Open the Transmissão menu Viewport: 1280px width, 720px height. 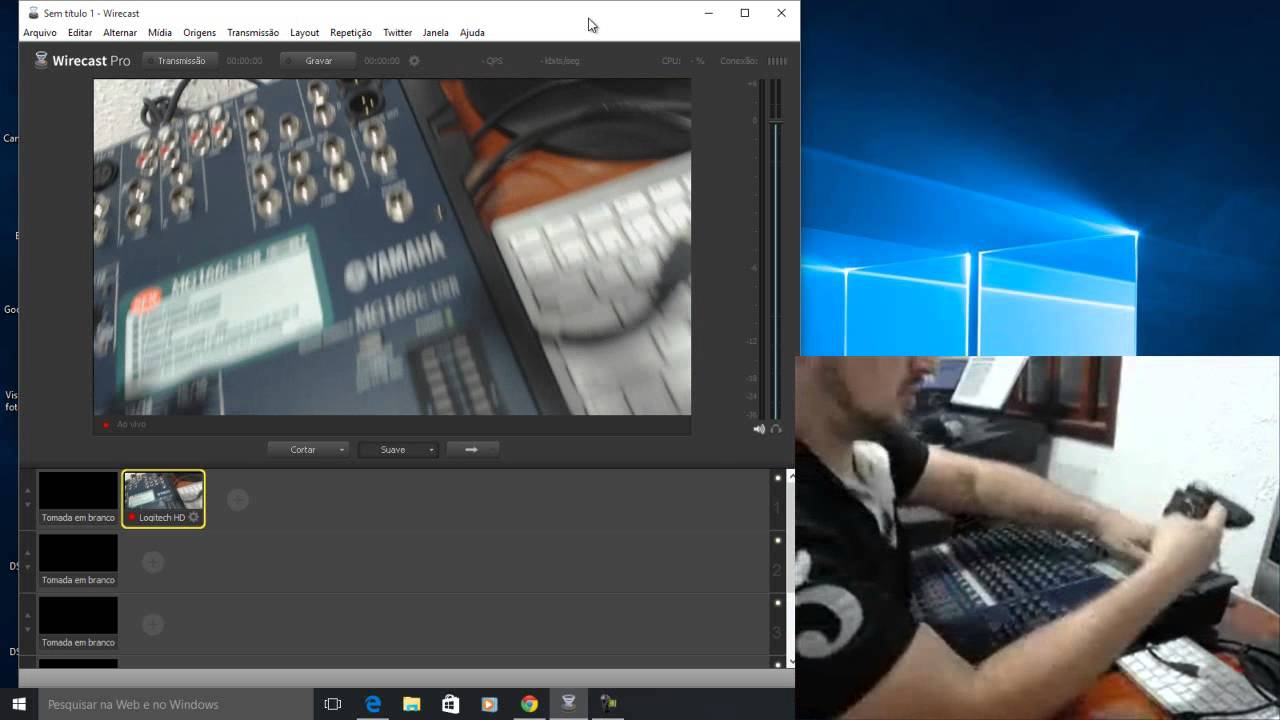(x=253, y=33)
